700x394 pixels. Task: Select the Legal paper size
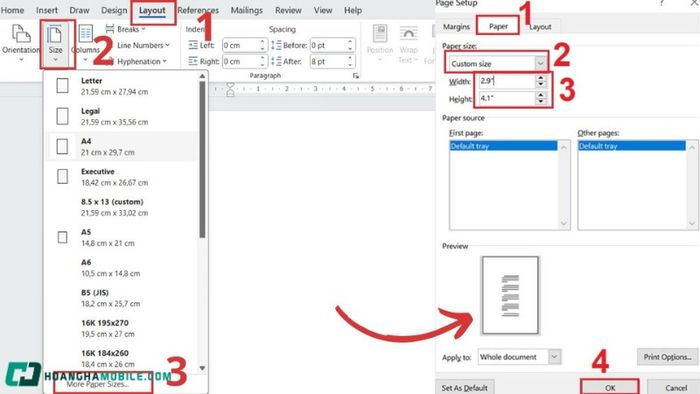click(121, 116)
